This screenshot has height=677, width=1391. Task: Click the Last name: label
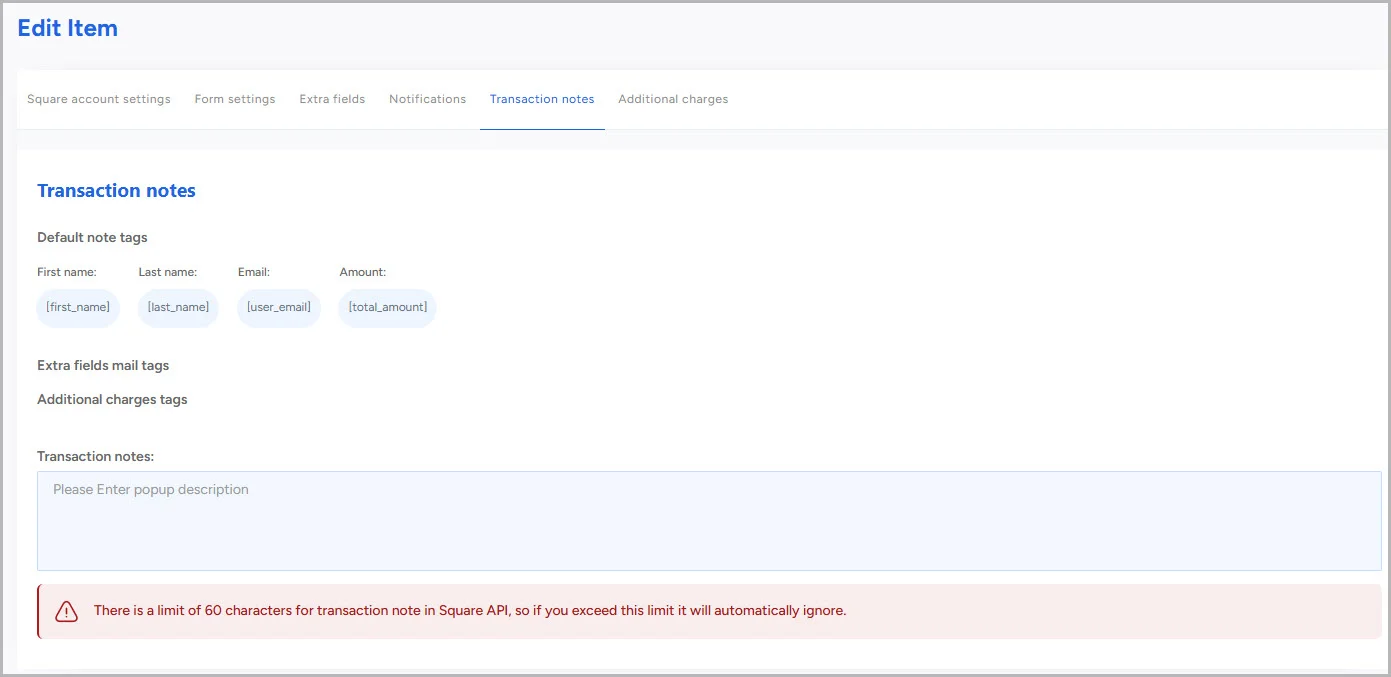point(168,272)
